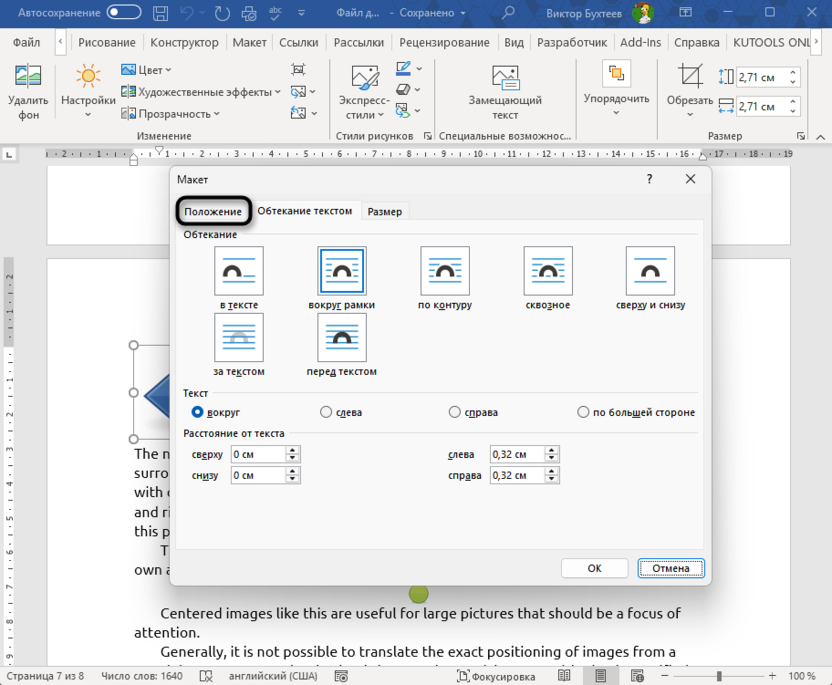Toggle the Автосохранение switch
The height and width of the screenshot is (685, 832).
(124, 13)
